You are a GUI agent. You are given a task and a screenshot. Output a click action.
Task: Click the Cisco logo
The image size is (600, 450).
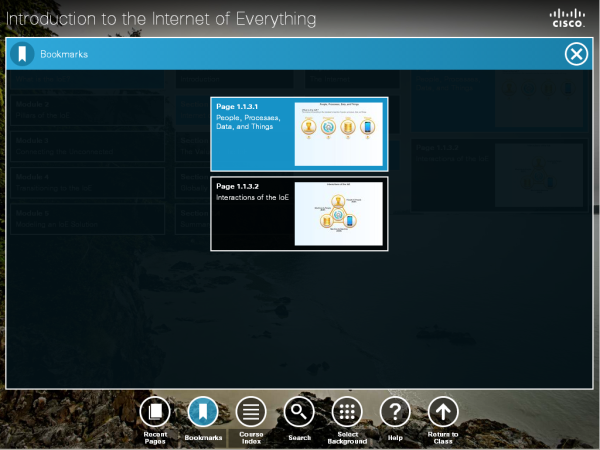(x=567, y=17)
